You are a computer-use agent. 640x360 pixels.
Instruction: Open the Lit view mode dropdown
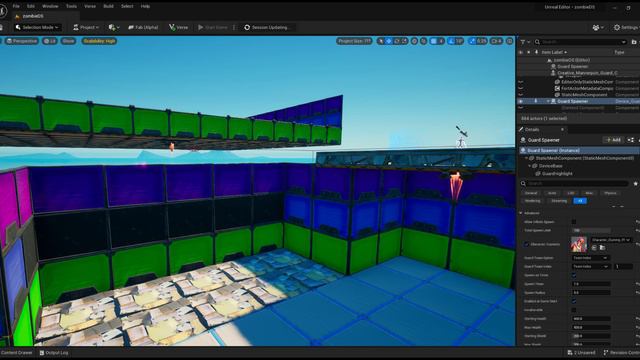click(x=50, y=41)
